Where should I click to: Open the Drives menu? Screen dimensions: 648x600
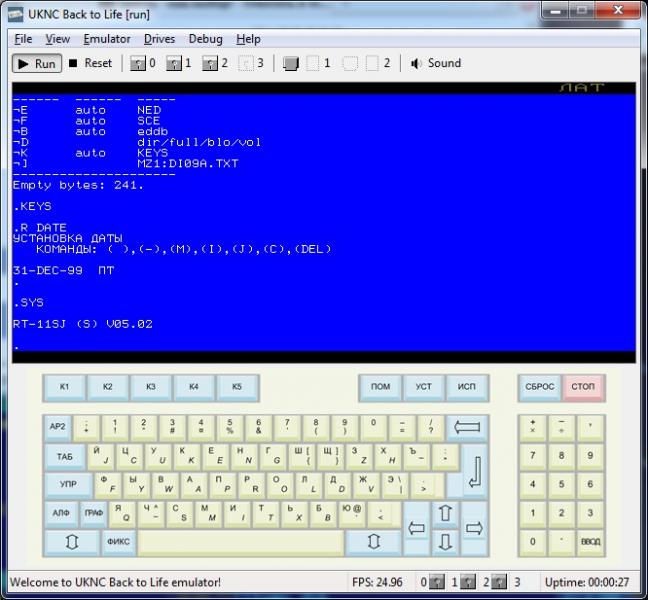[159, 39]
